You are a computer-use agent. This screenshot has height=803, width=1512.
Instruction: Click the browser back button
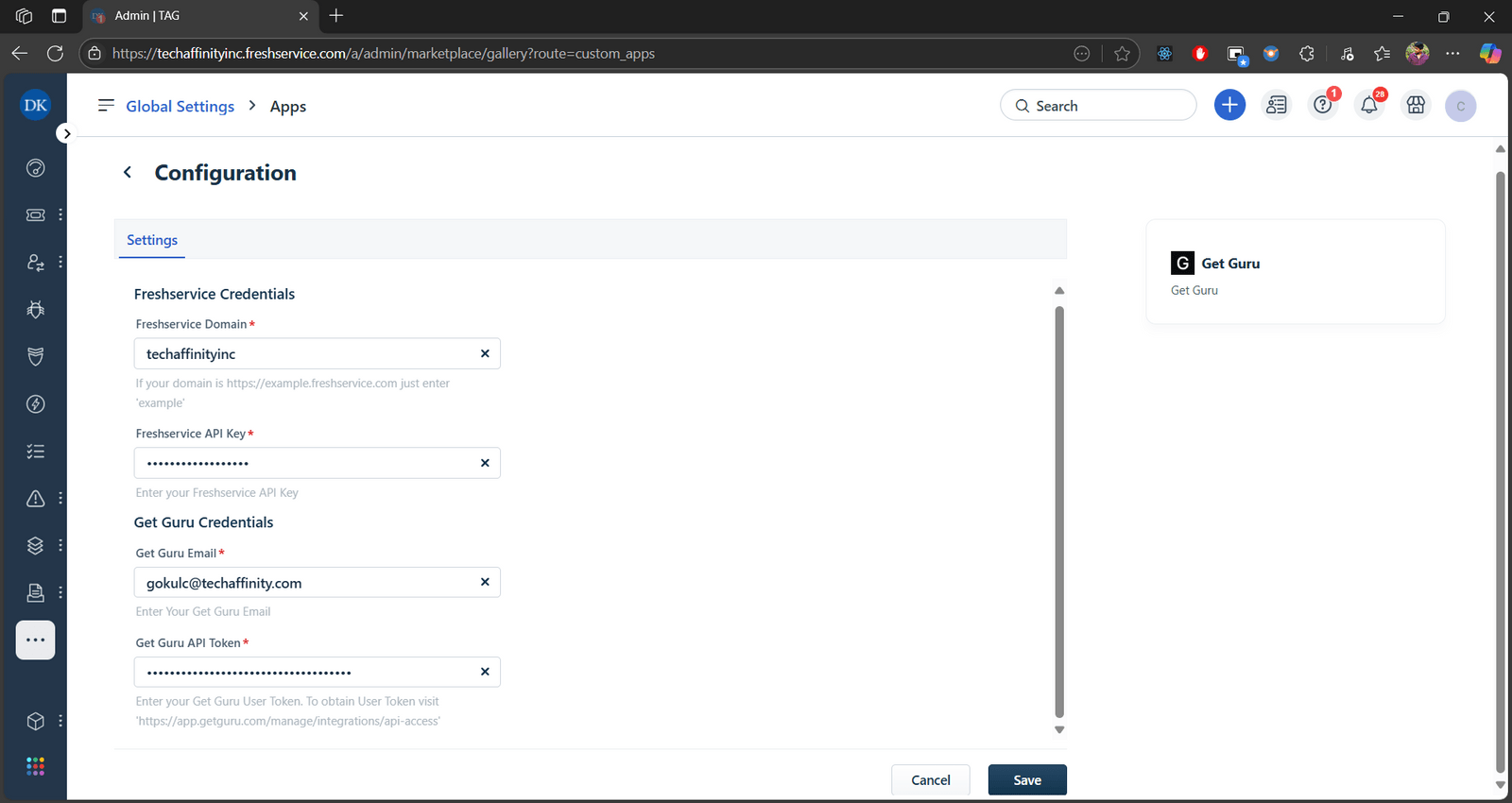[x=20, y=53]
